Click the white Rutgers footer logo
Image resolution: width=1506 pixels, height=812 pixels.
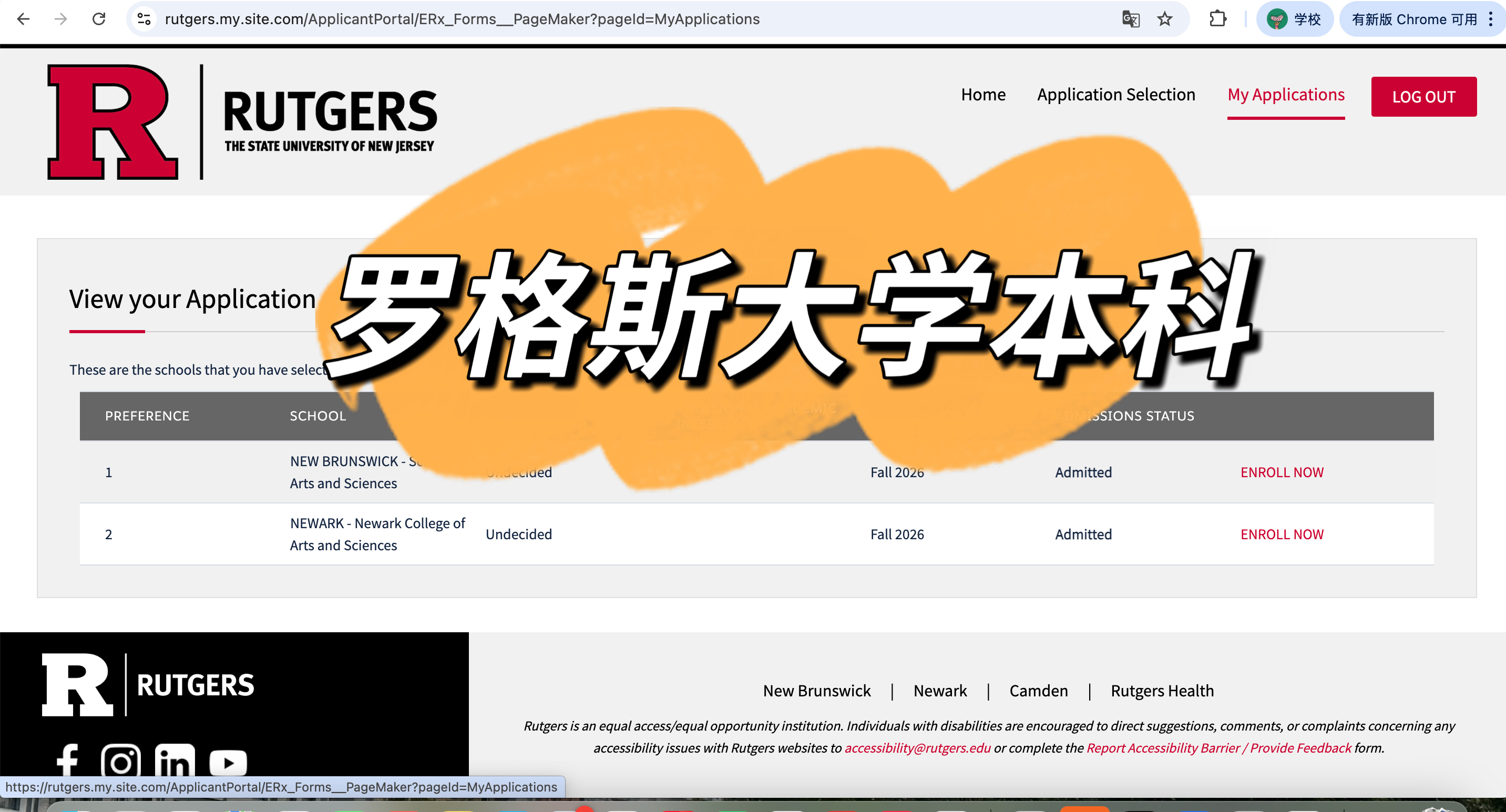(x=148, y=685)
